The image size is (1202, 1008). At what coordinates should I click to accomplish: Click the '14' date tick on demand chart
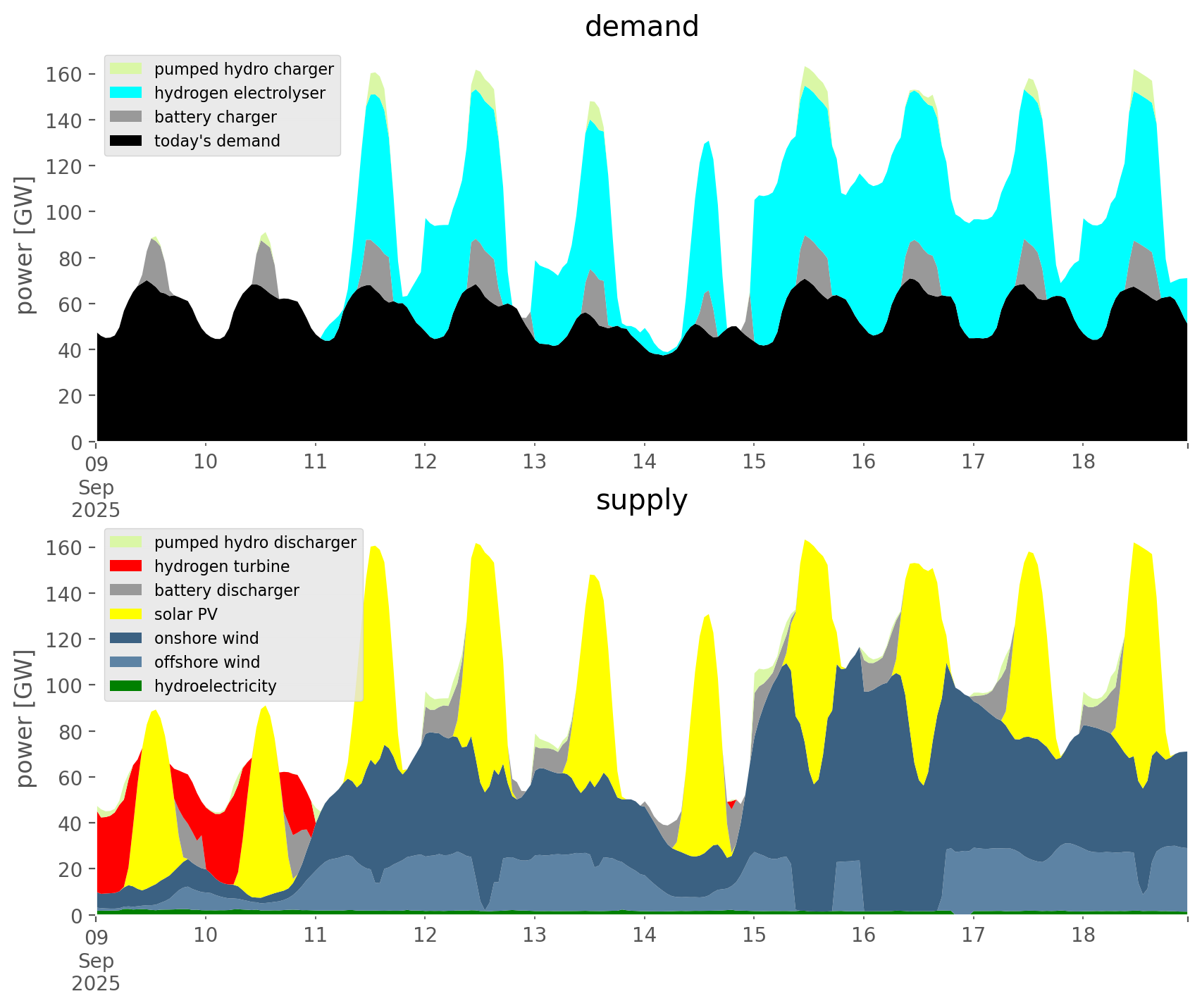pyautogui.click(x=644, y=462)
